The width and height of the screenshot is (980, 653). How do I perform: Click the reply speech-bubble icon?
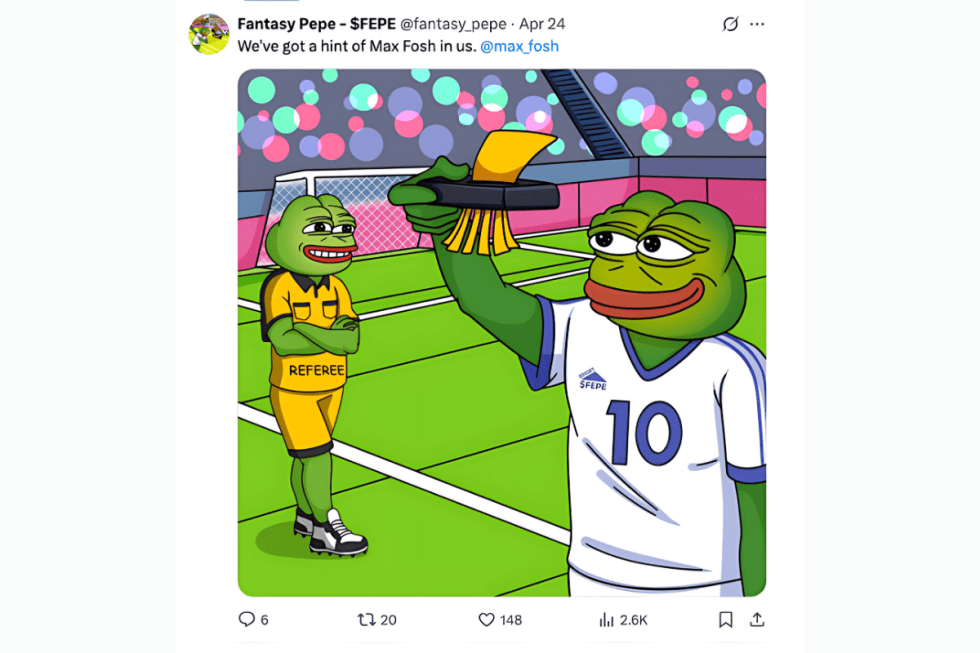pyautogui.click(x=246, y=620)
